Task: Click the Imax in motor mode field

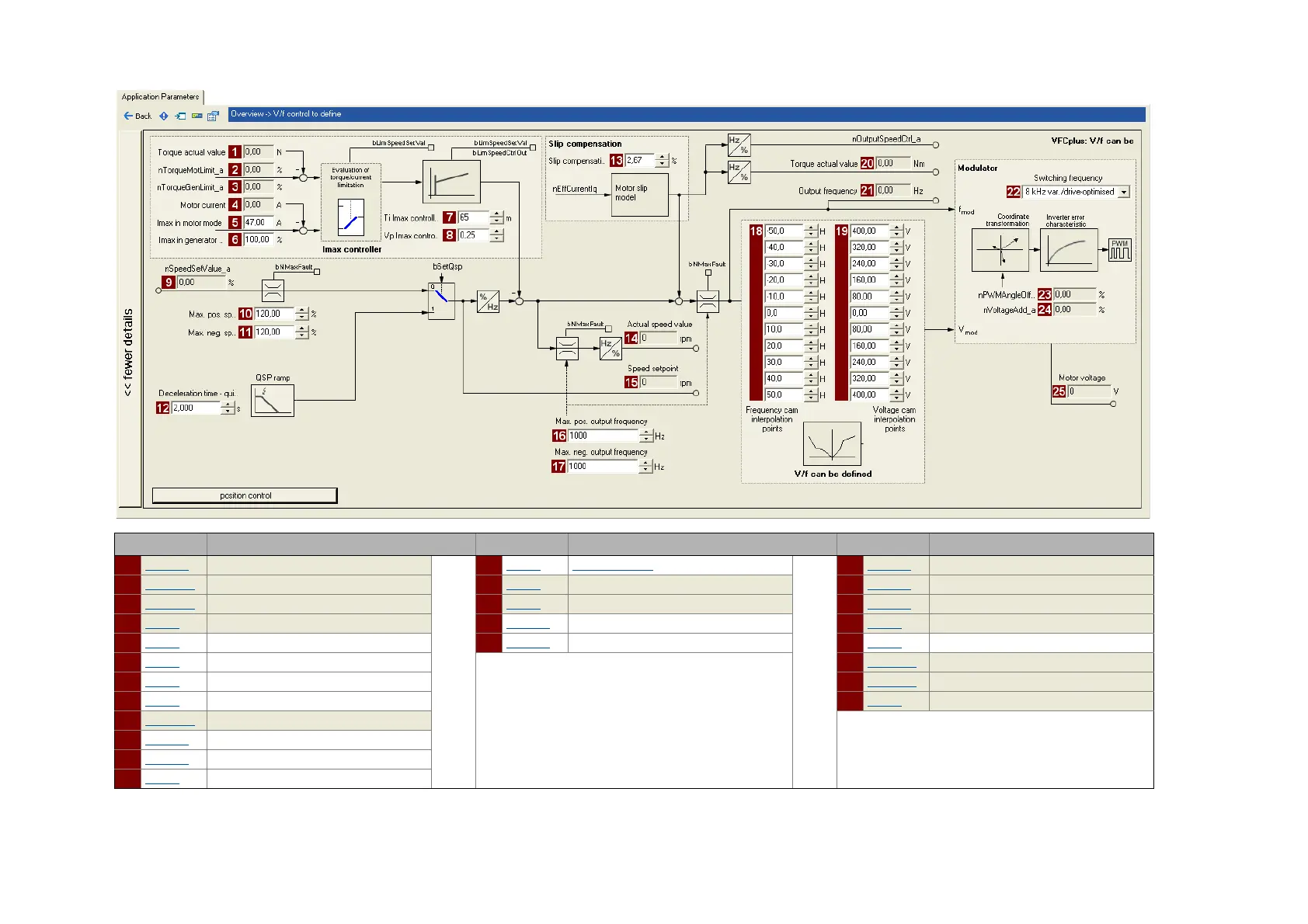Action: (258, 223)
